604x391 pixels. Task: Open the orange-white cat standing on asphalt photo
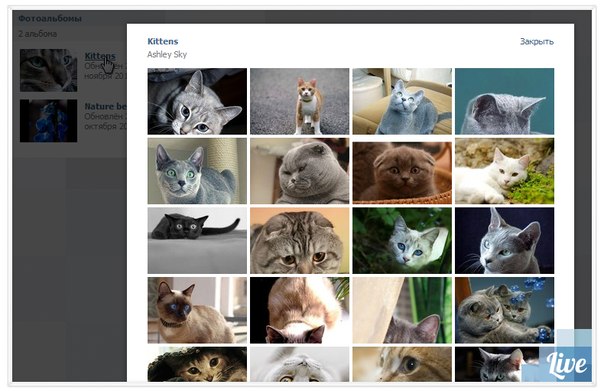300,101
